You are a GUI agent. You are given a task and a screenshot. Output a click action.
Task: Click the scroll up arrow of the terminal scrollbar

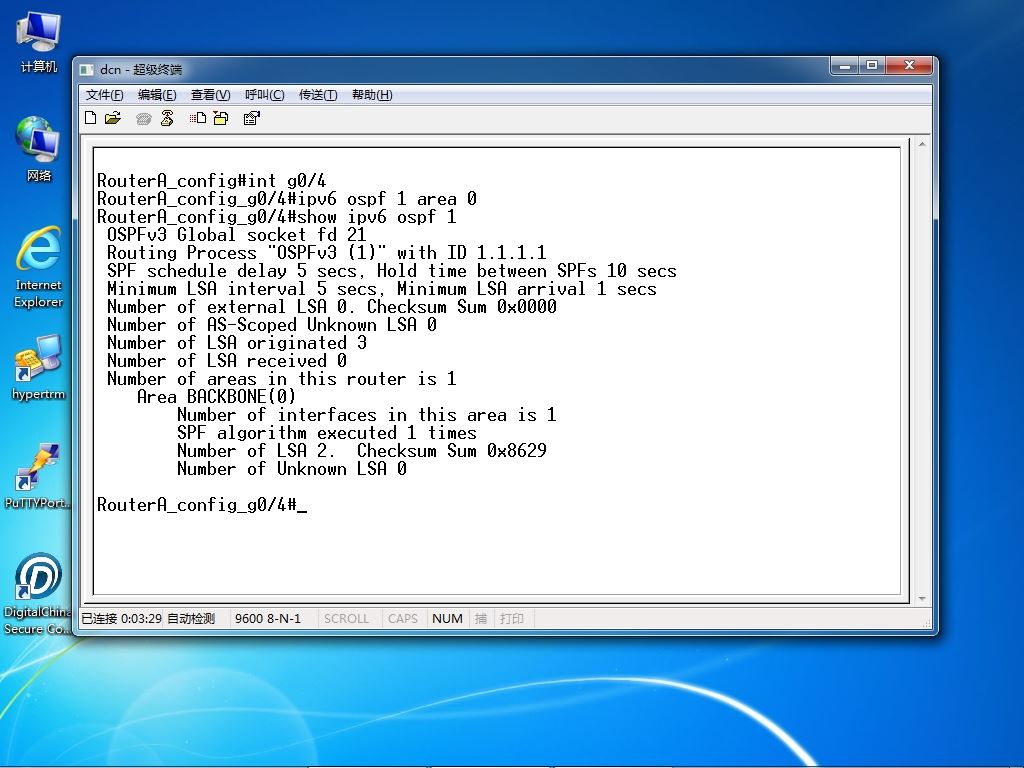click(x=921, y=144)
